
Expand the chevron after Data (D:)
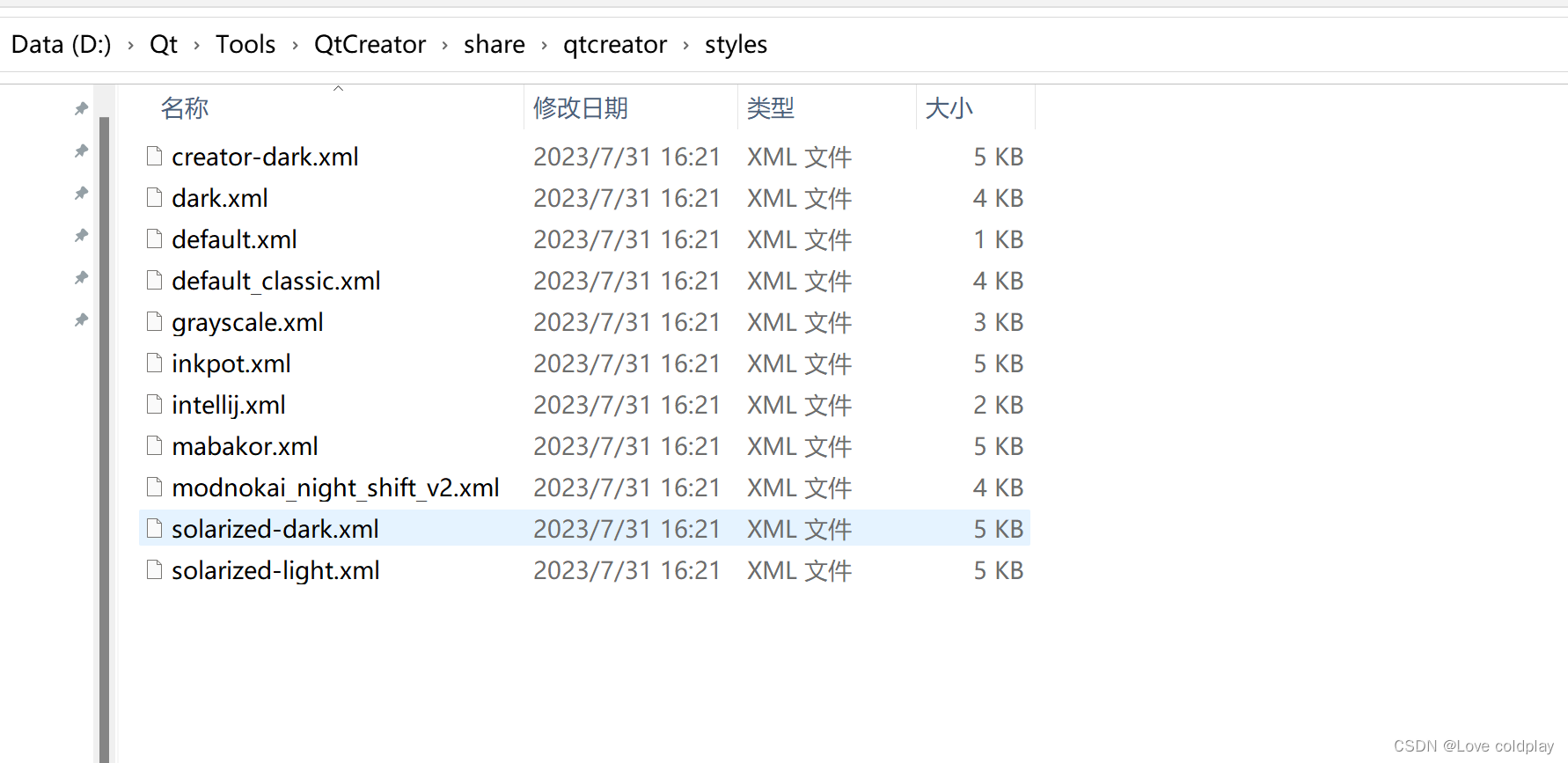point(130,45)
